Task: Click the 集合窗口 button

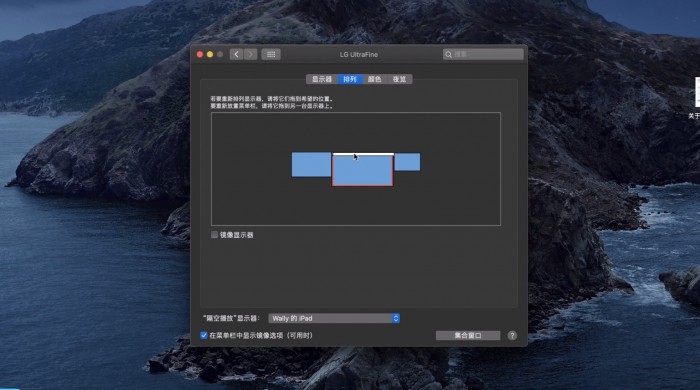Action: coord(468,336)
